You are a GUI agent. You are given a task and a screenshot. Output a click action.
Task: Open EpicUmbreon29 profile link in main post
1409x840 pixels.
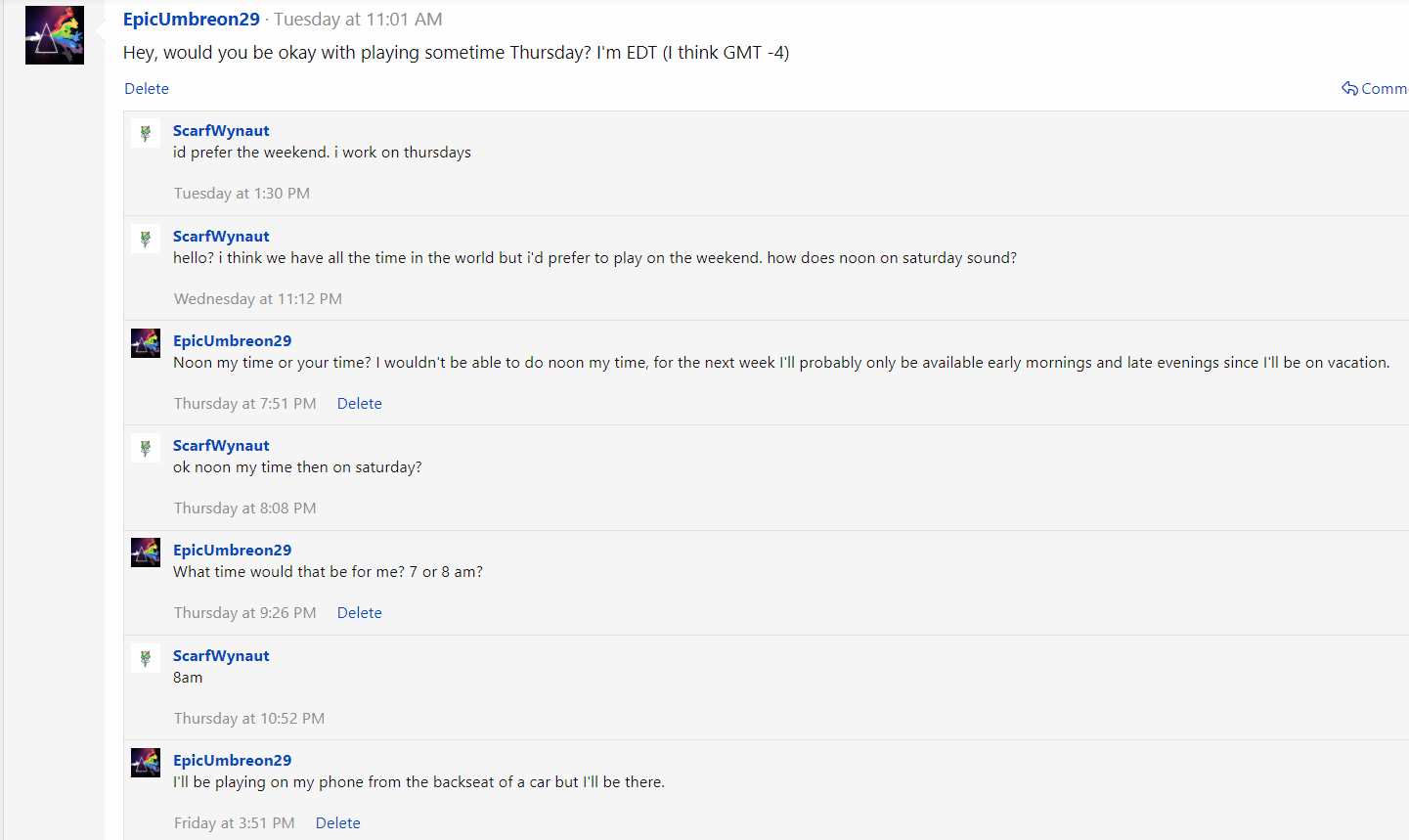[x=192, y=20]
